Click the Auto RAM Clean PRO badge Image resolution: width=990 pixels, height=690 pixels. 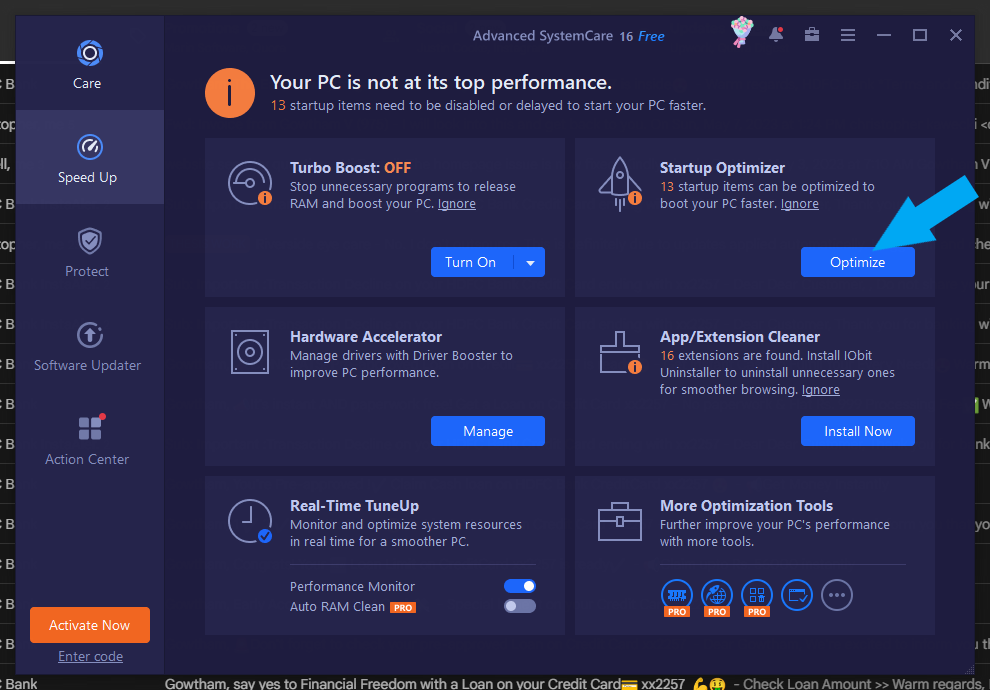(403, 608)
